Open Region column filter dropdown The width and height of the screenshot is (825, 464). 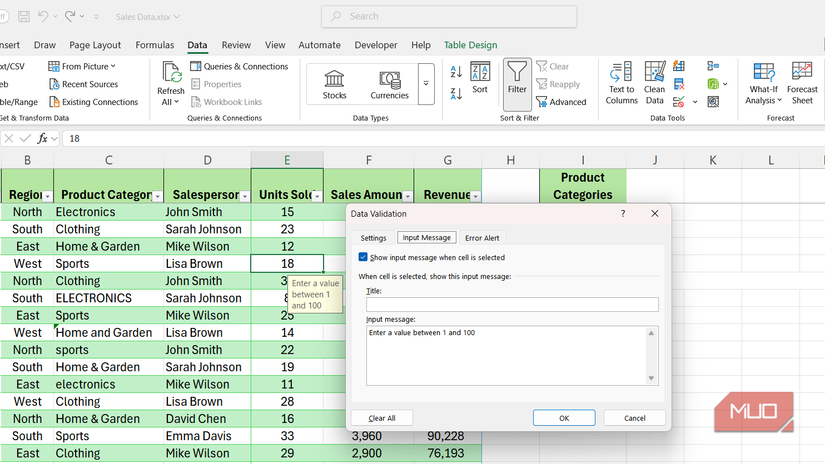click(47, 197)
